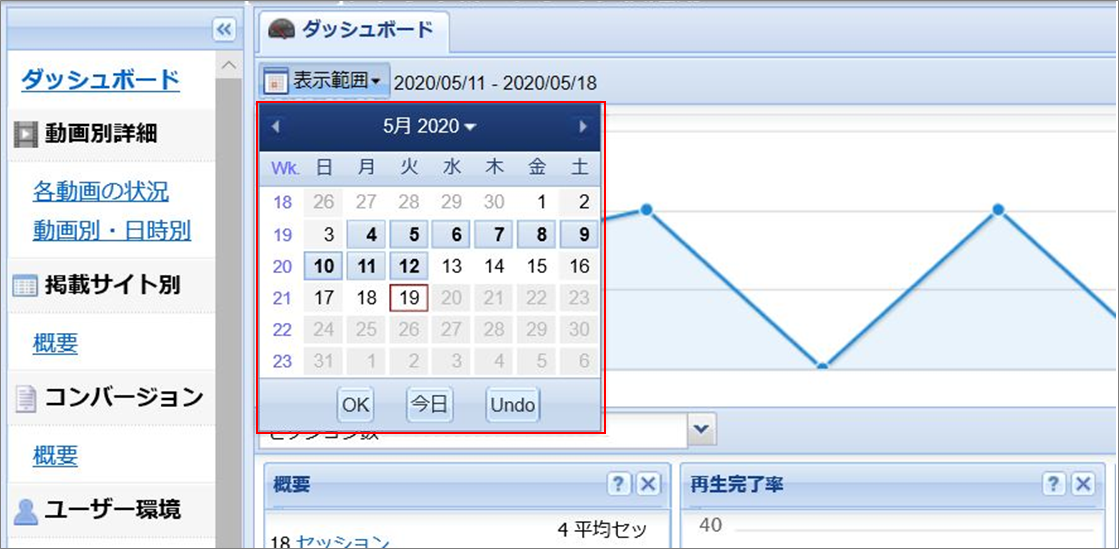Screen dimensions: 1119x549
Task: Collapse the sidebar with the double-chevron icon
Action: click(x=223, y=29)
